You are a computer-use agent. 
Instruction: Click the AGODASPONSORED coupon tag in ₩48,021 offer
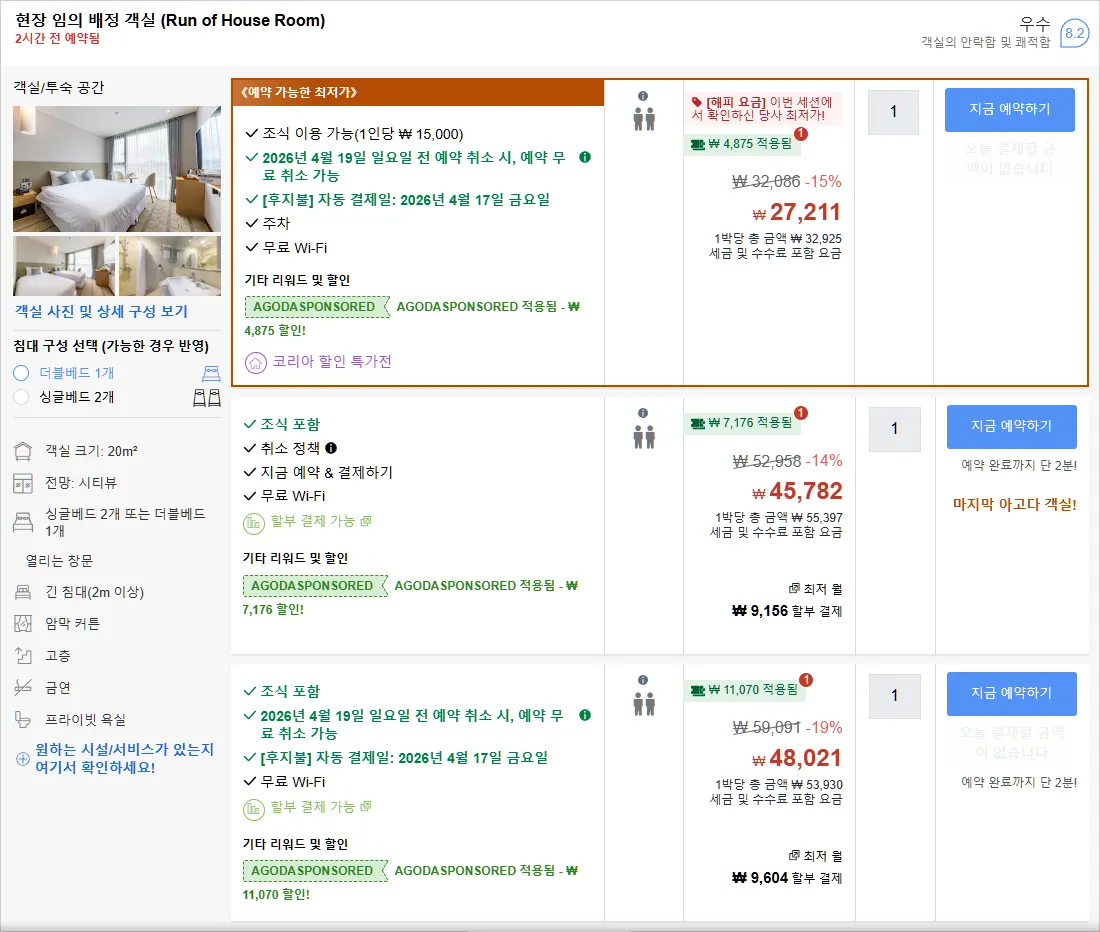[x=314, y=871]
